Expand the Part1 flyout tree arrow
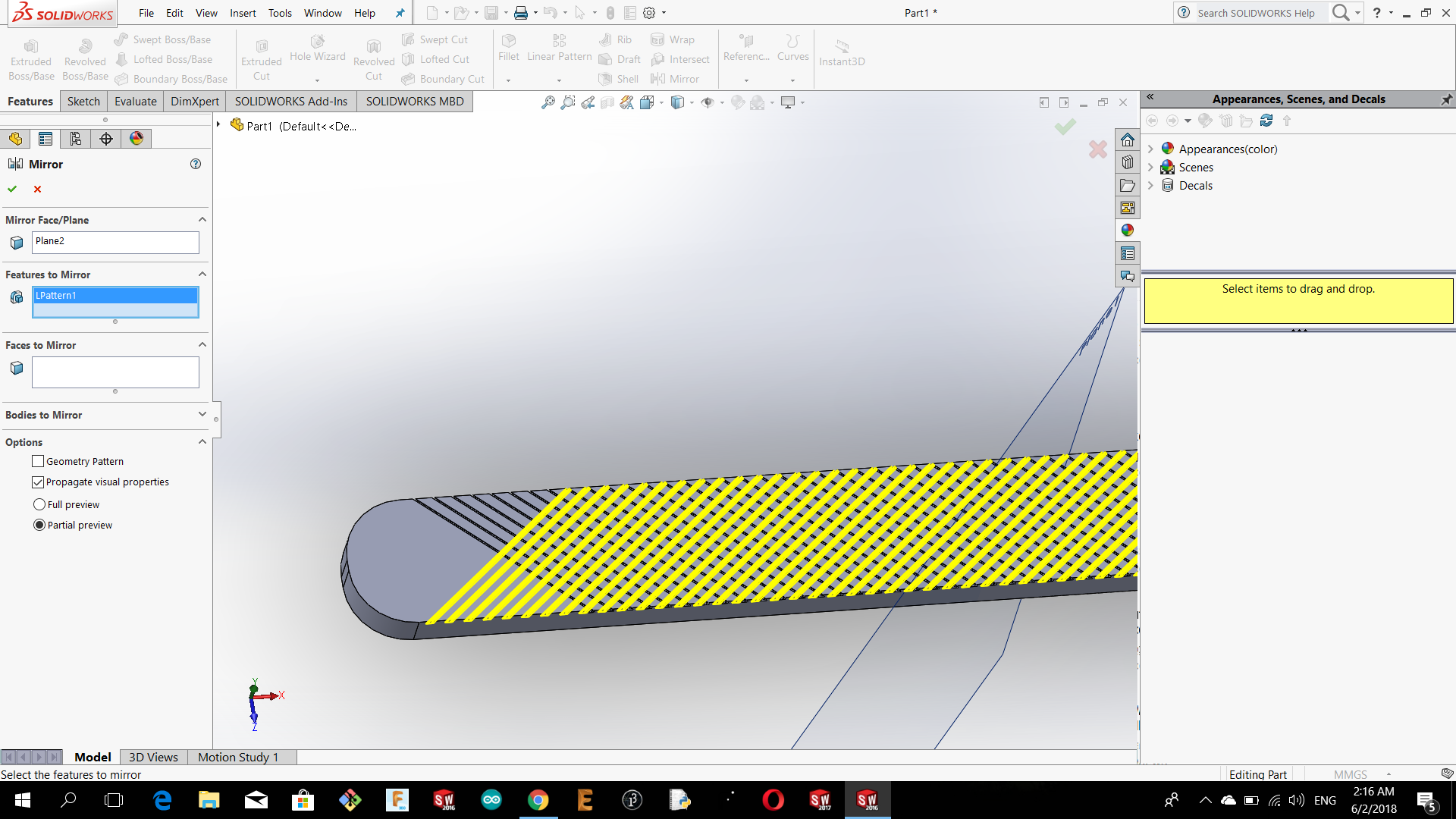 [x=218, y=124]
